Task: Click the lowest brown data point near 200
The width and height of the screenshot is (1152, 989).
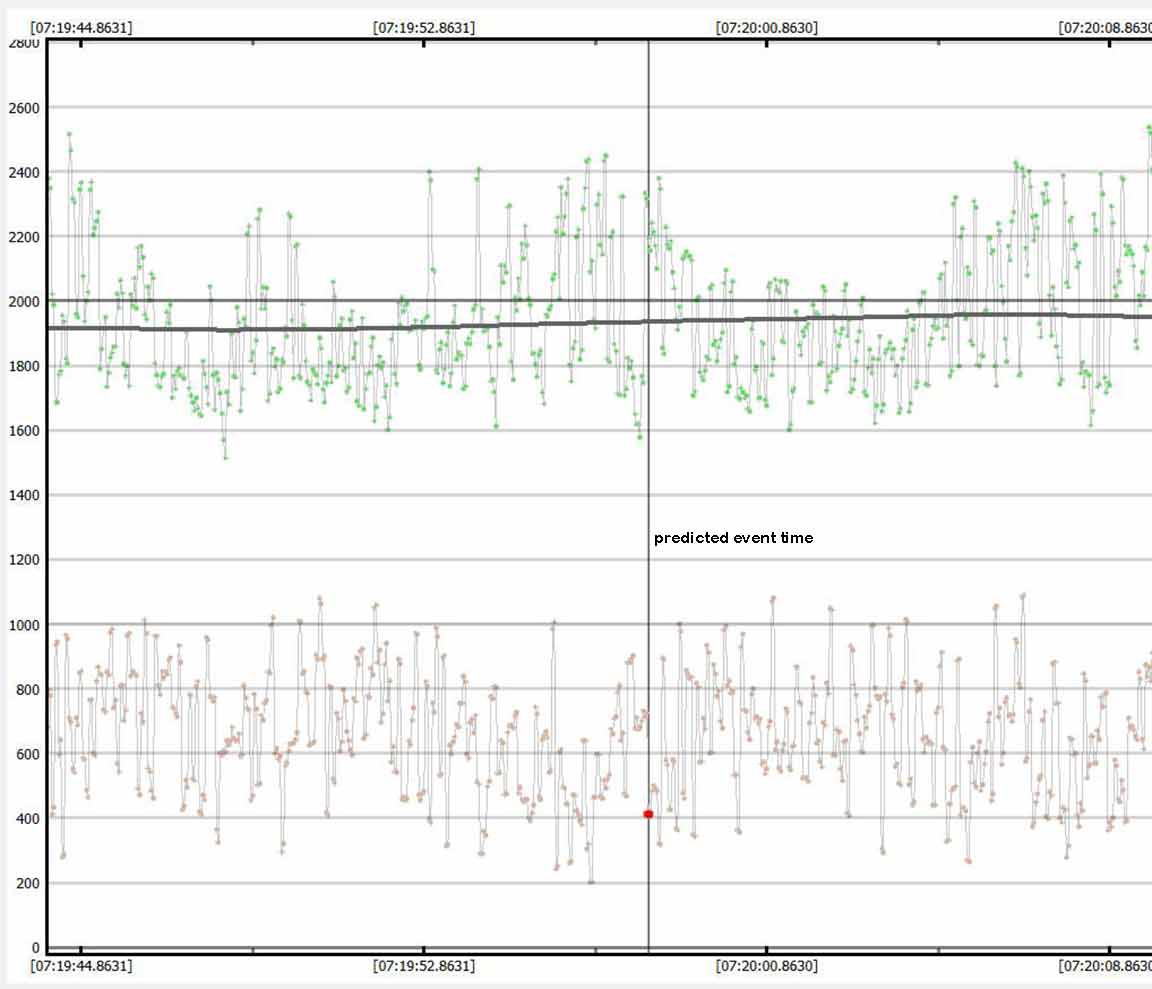Action: pos(591,882)
